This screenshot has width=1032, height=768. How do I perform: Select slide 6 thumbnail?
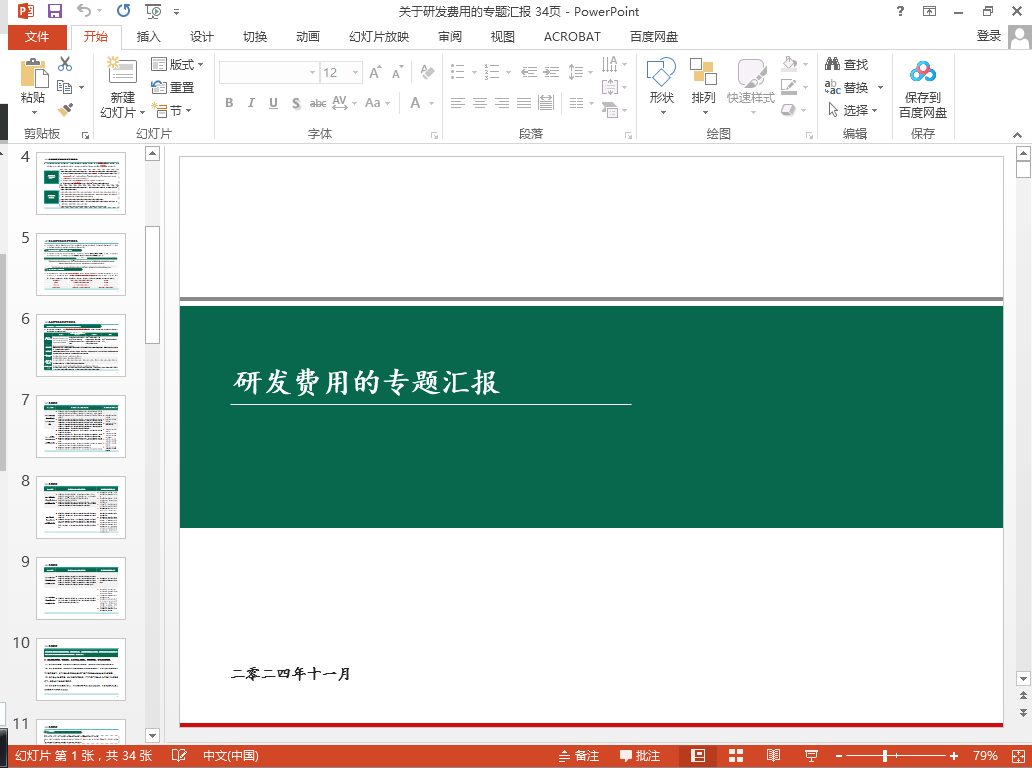coord(81,346)
